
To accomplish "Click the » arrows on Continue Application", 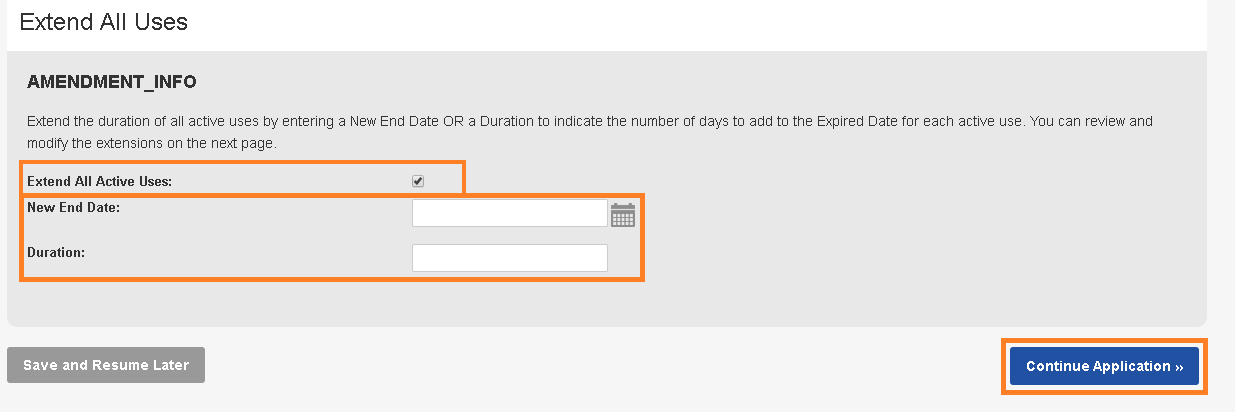I will (x=1179, y=367).
